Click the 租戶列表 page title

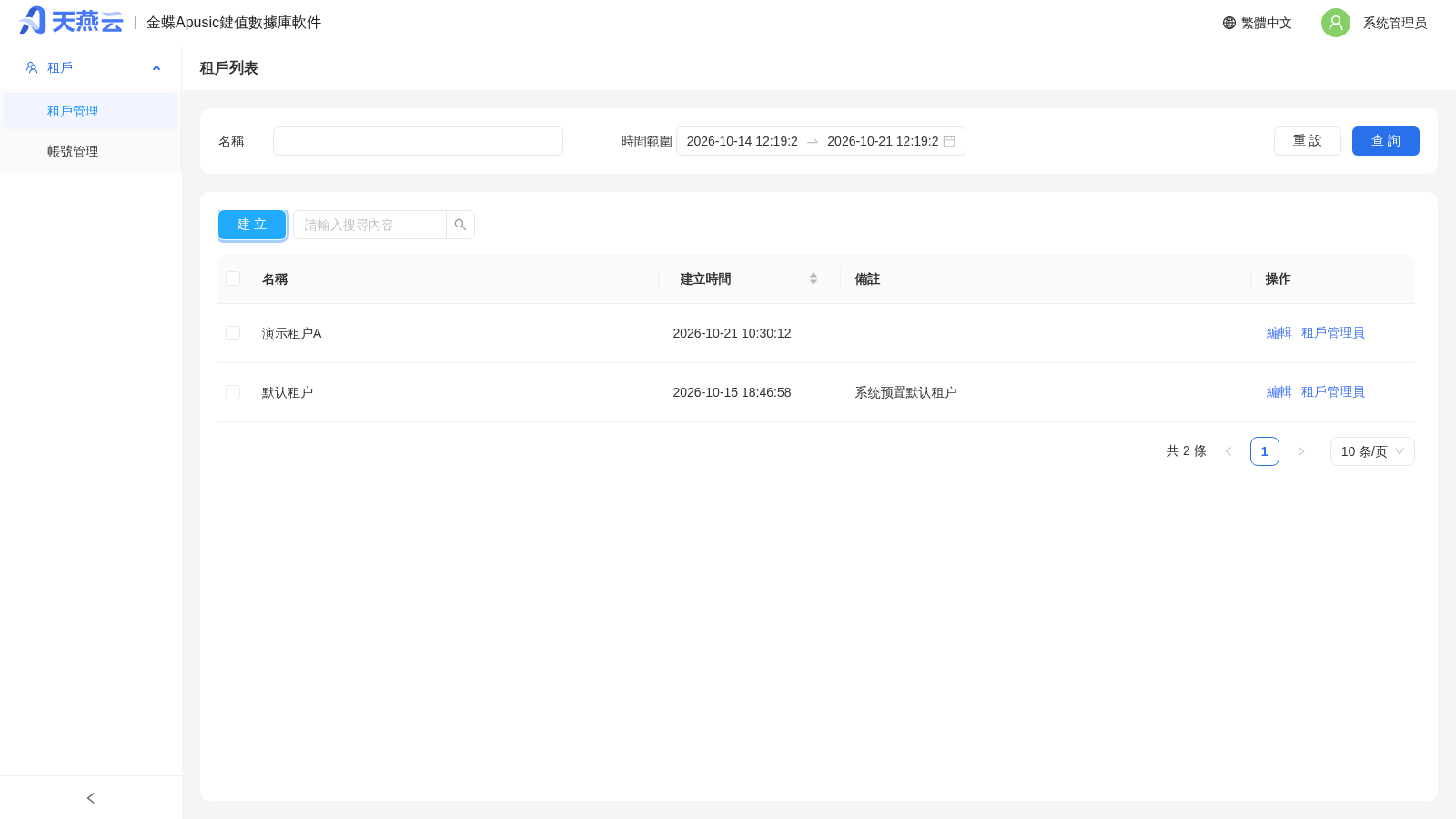229,68
